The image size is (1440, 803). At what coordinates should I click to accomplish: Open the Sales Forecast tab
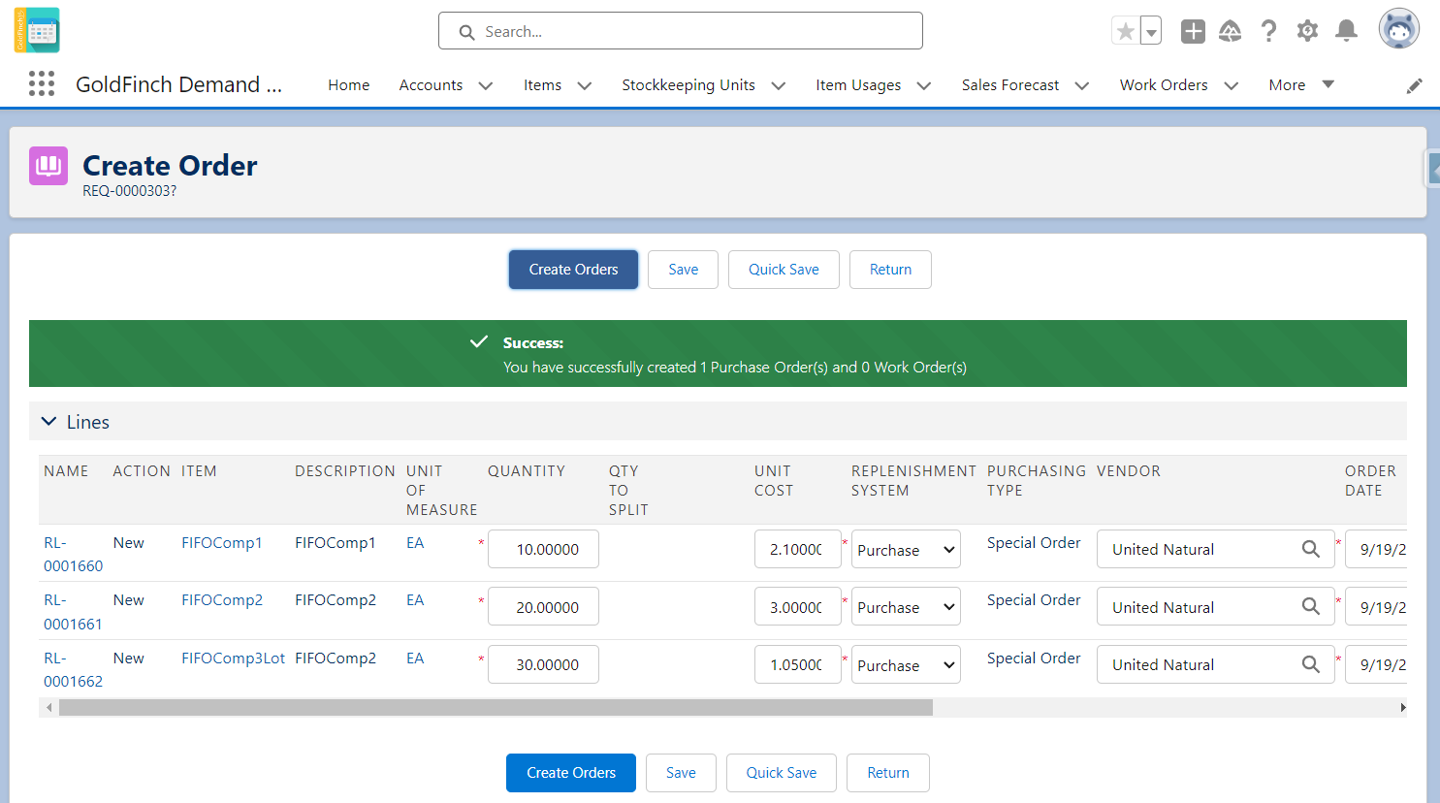1010,85
